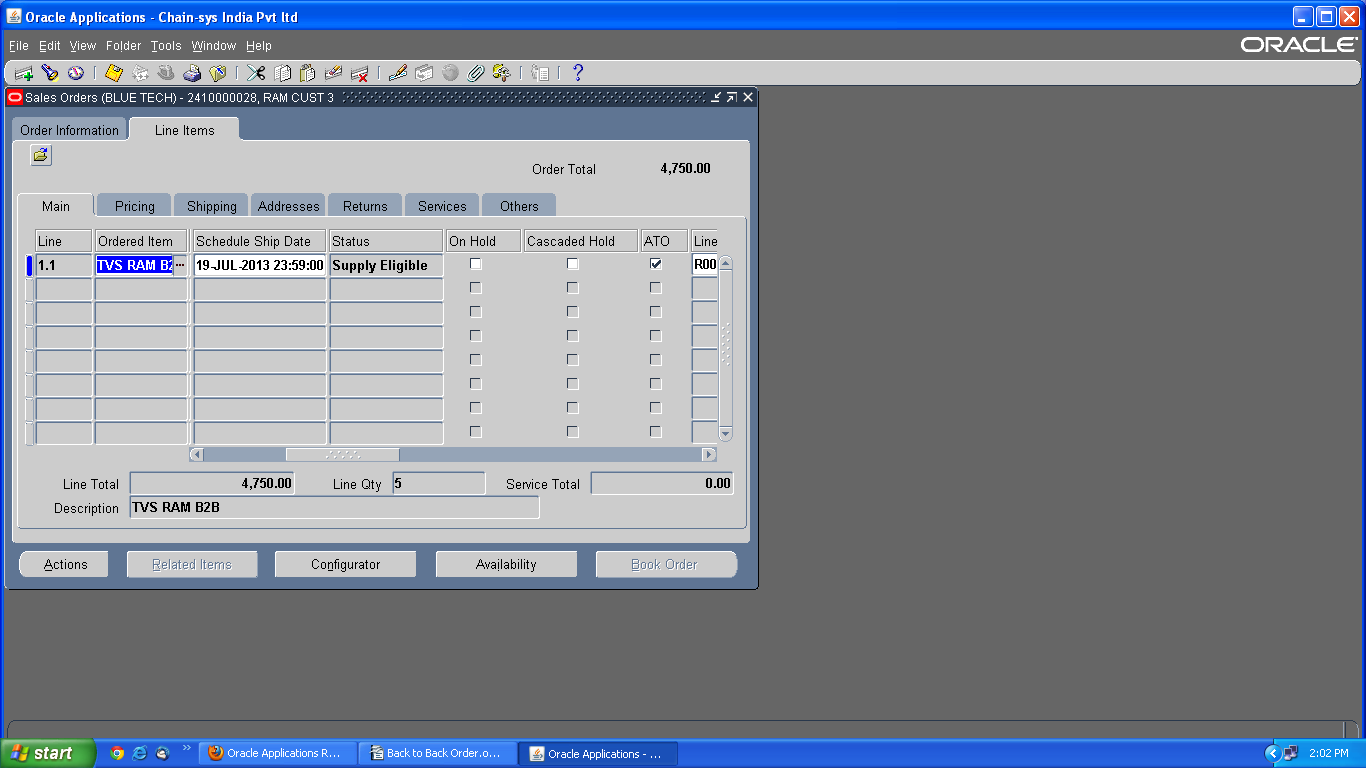Screen dimensions: 1366x768
Task: Click the Attachments paperclip icon
Action: pos(476,73)
